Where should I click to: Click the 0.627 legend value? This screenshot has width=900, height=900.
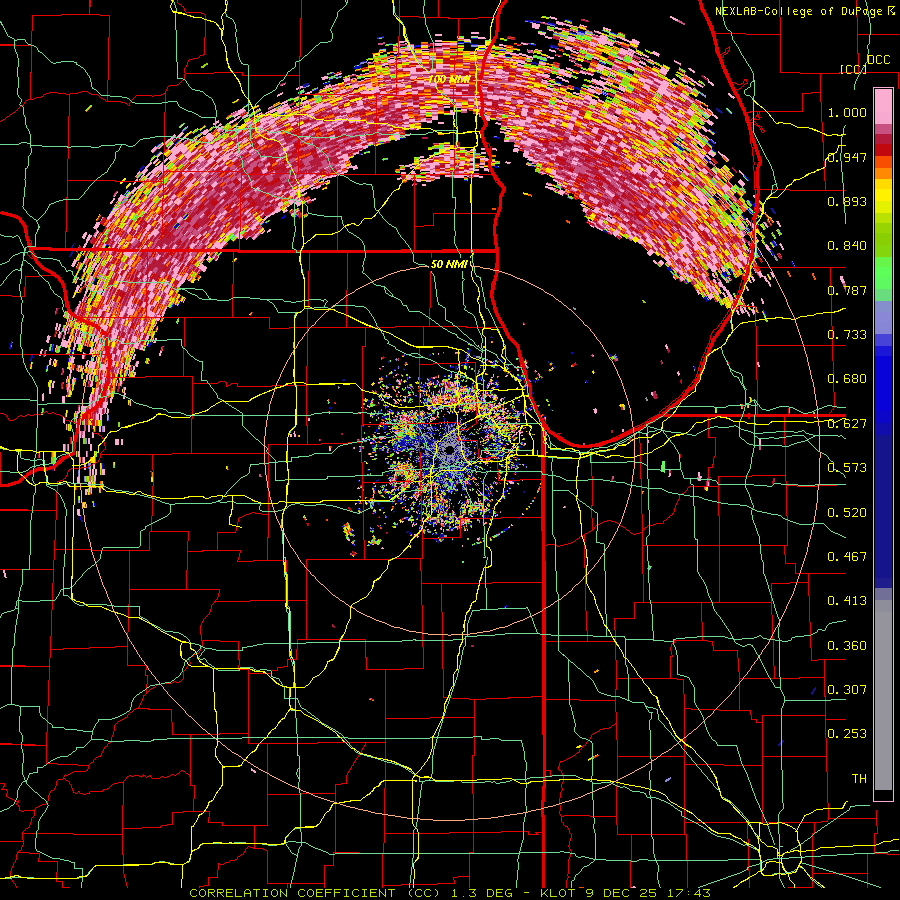[x=847, y=424]
